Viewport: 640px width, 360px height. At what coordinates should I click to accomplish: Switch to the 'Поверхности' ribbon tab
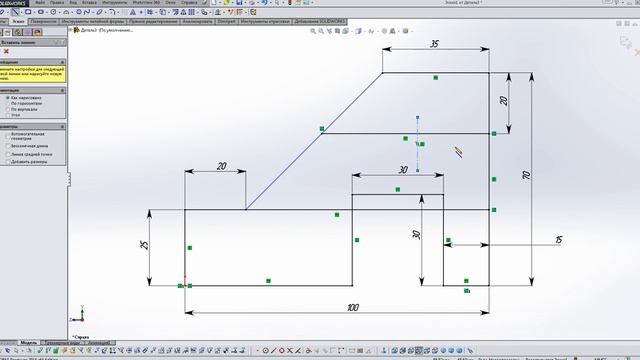point(44,21)
